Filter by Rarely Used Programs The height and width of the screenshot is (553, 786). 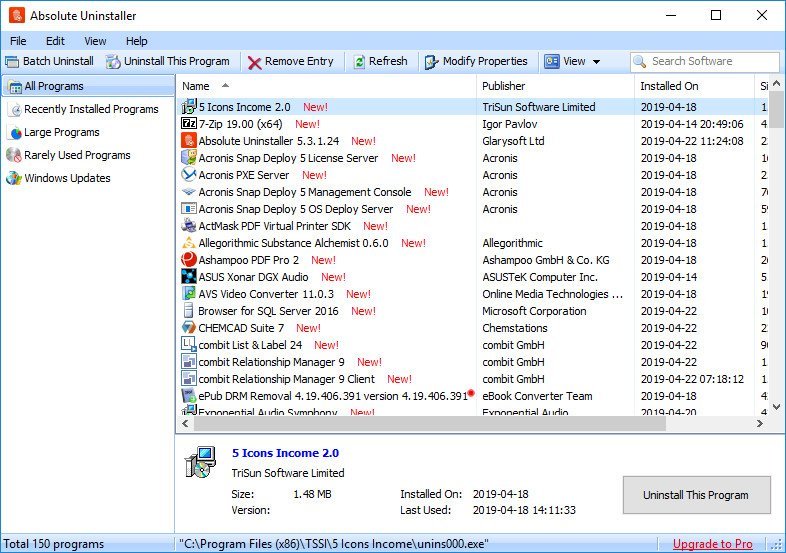pyautogui.click(x=77, y=155)
